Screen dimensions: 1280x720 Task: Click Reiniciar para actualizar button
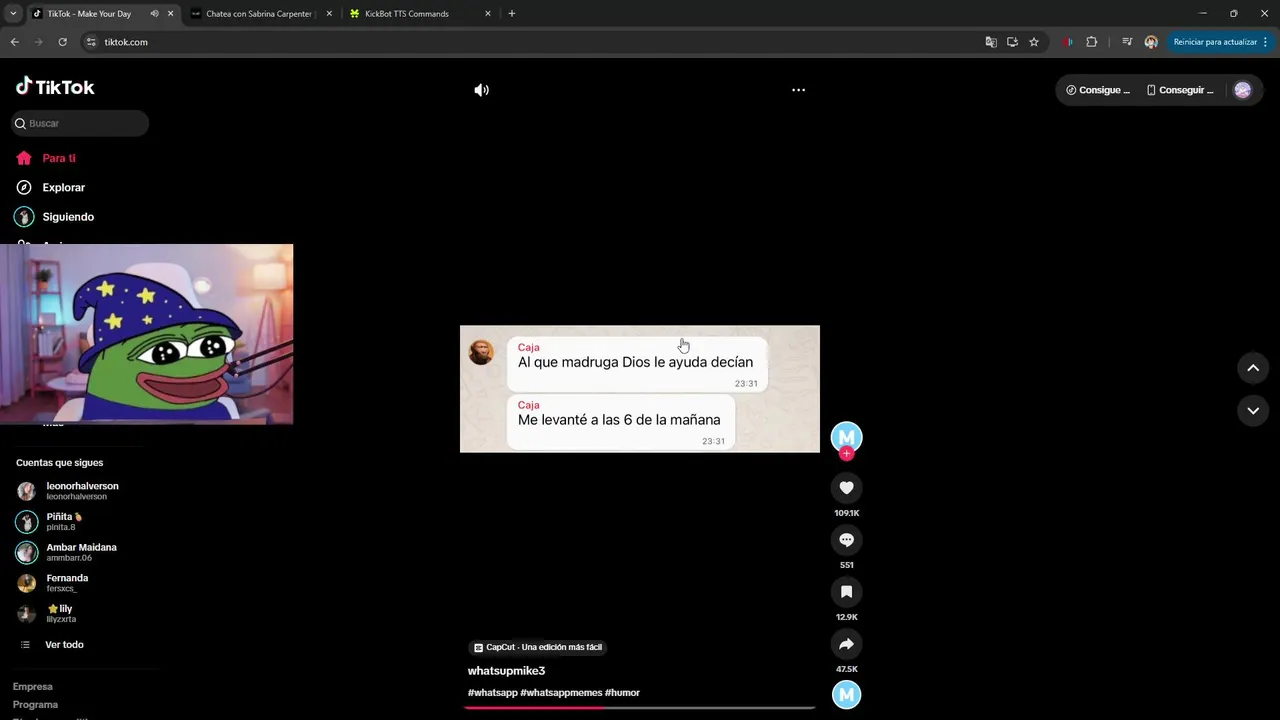1215,42
